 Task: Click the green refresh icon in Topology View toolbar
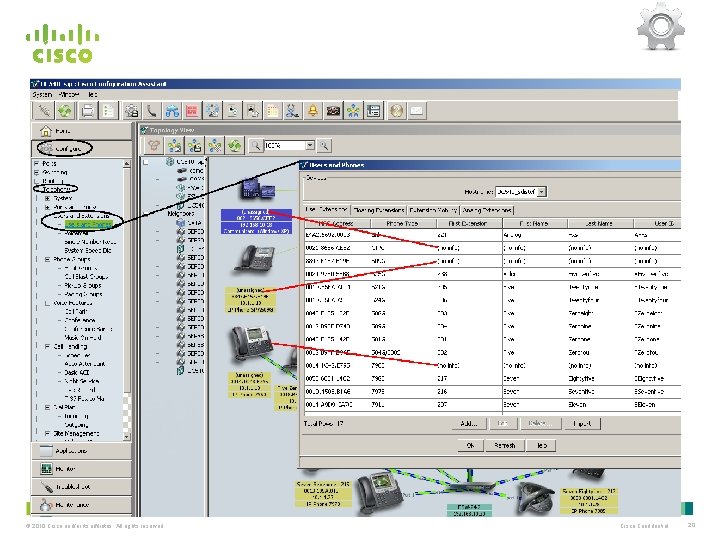pos(235,146)
